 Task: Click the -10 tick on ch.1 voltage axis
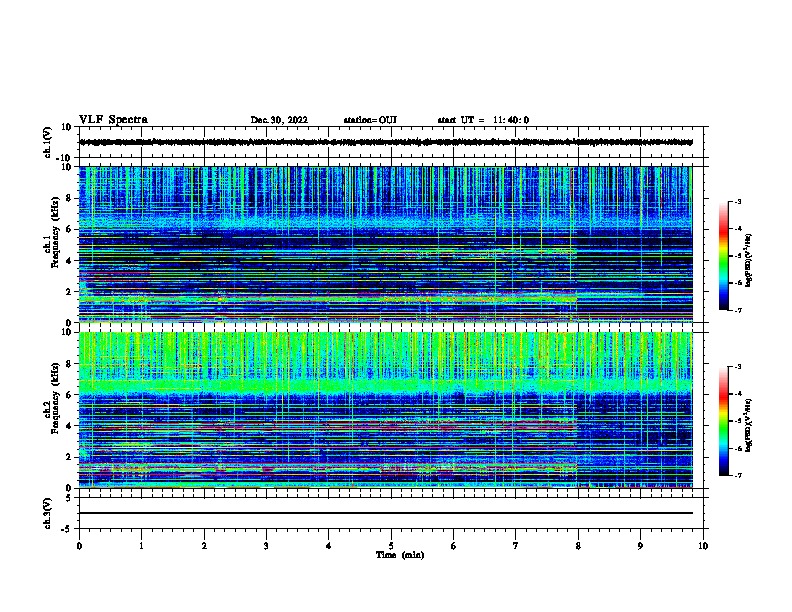coord(65,158)
